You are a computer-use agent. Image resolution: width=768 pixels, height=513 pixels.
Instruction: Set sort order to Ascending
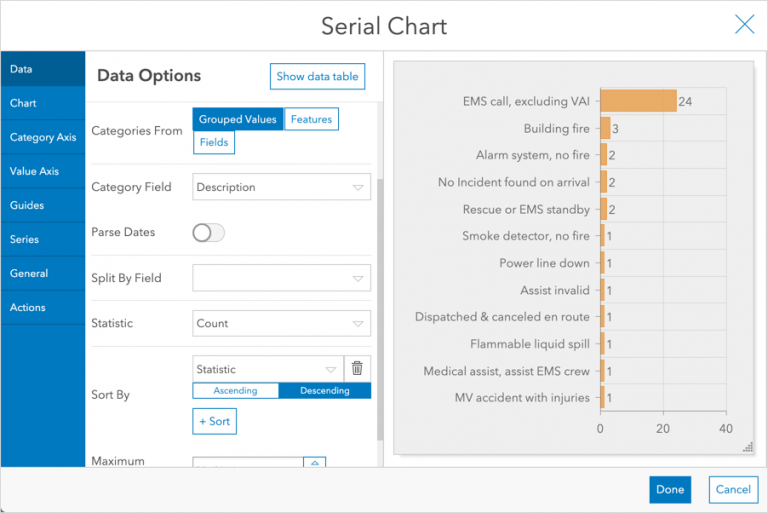[235, 391]
